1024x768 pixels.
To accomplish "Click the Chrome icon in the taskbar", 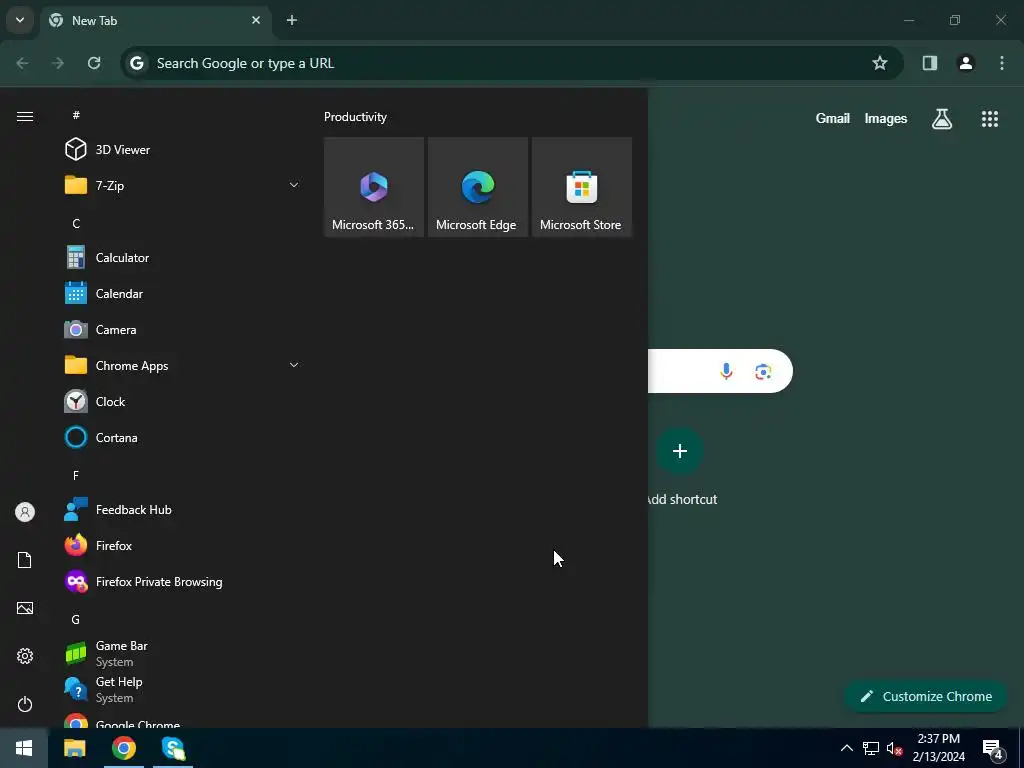I will click(x=123, y=748).
